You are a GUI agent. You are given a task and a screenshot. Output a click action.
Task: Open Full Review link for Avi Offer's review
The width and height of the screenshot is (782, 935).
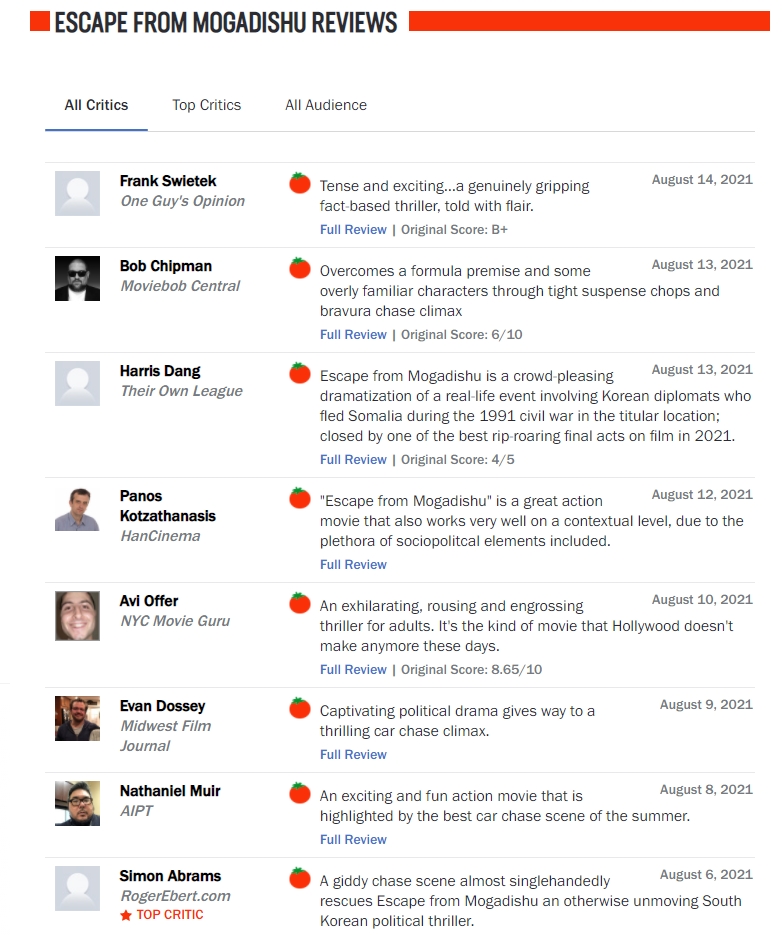click(x=353, y=670)
